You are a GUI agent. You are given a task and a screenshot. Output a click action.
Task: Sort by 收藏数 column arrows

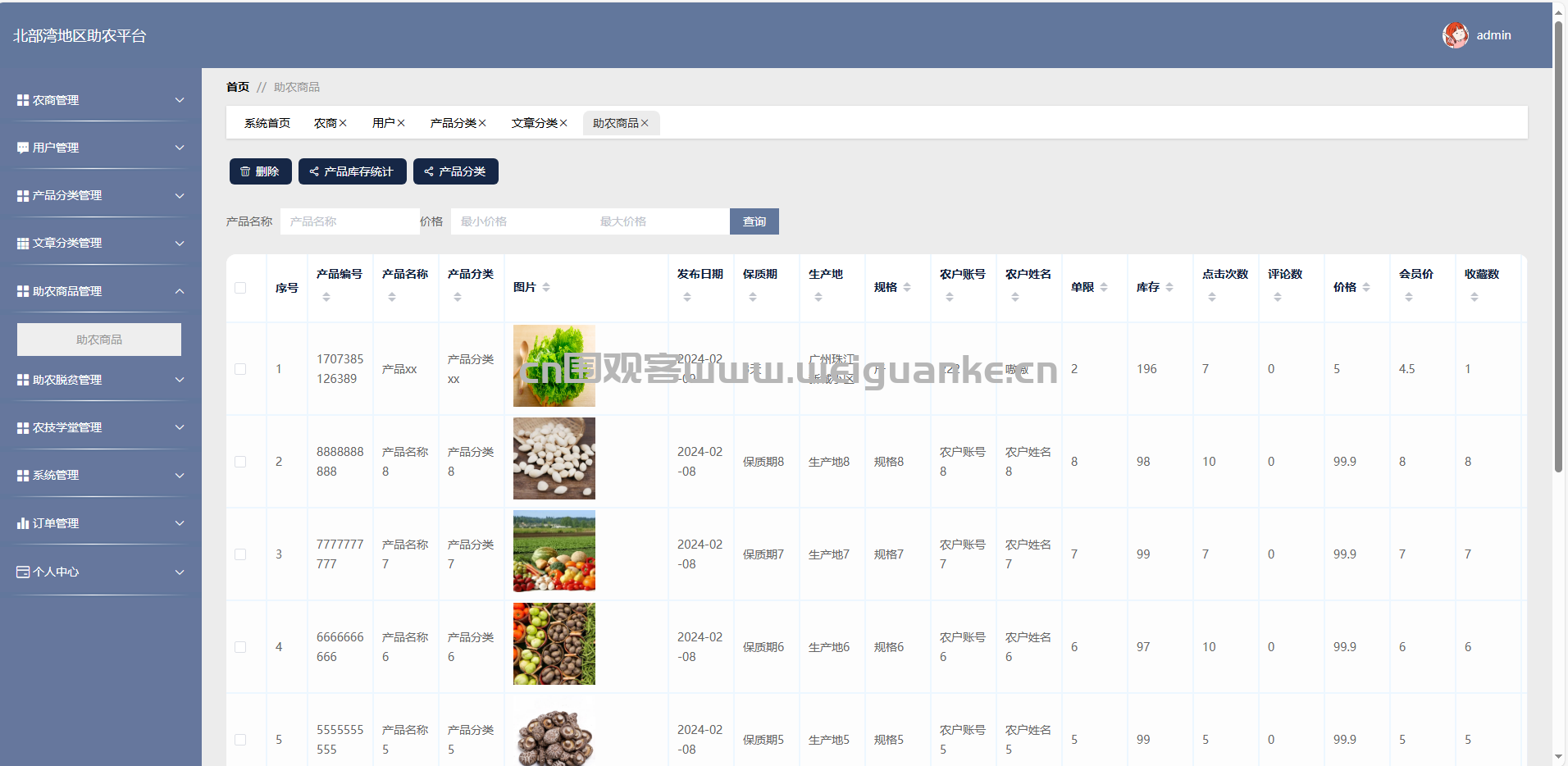coord(1475,297)
